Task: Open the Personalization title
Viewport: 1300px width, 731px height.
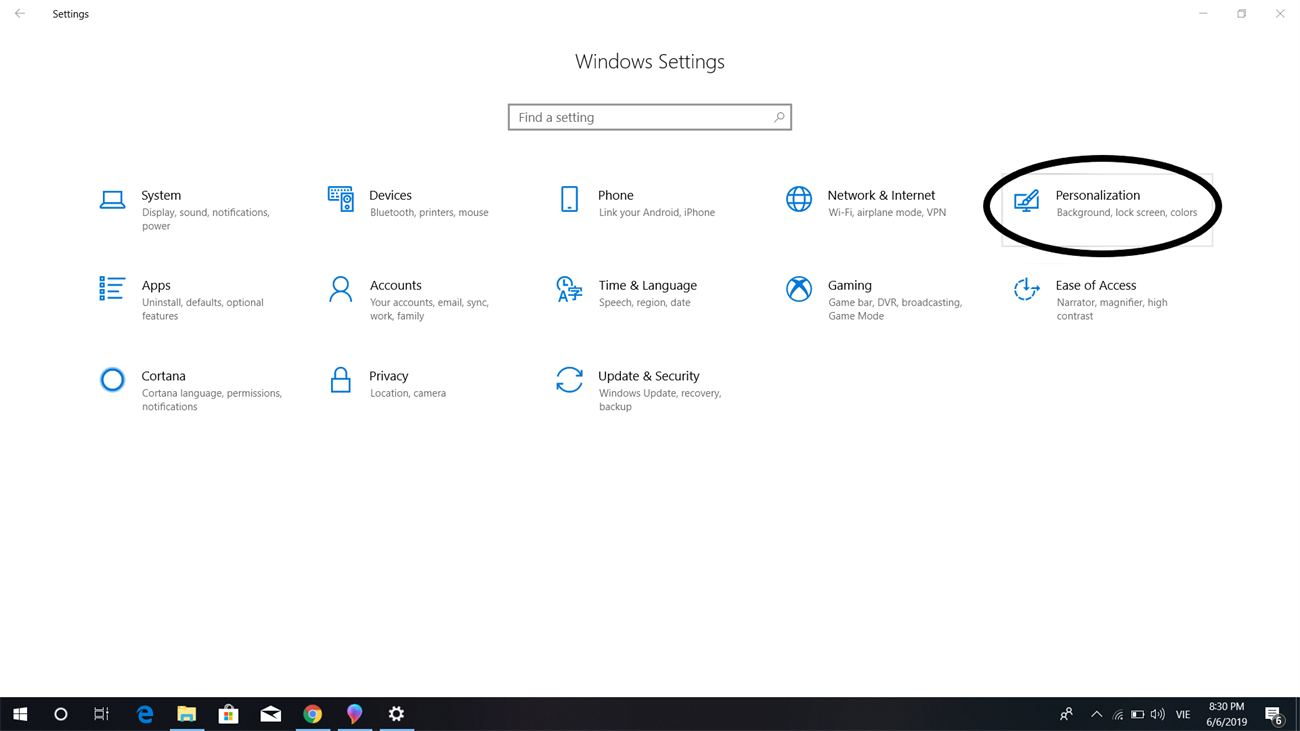Action: tap(1098, 195)
